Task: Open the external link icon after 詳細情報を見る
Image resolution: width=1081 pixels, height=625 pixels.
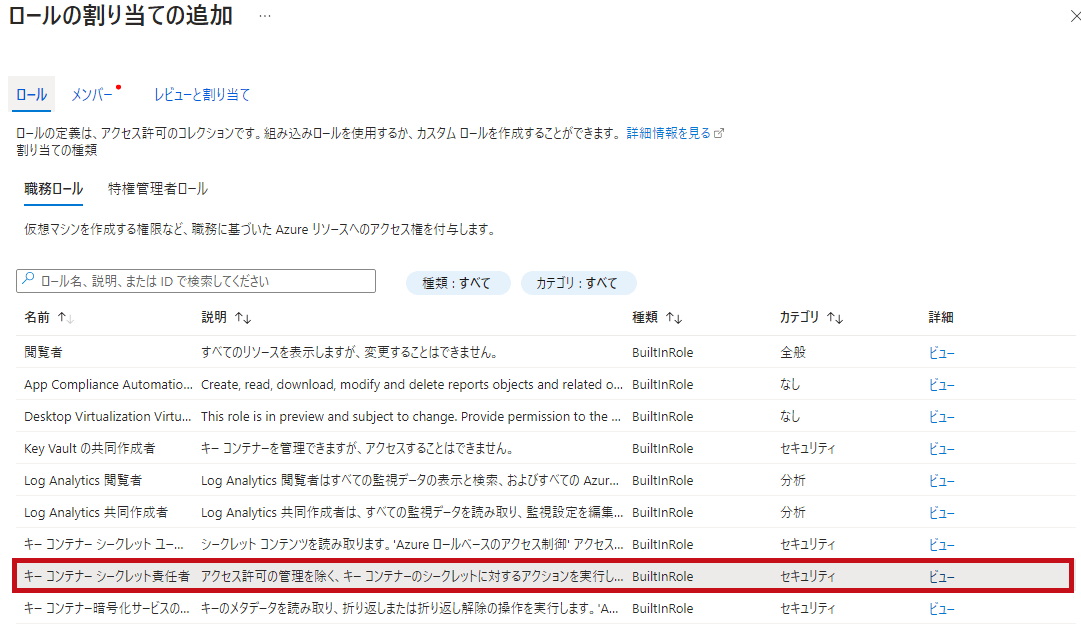Action: [x=719, y=133]
